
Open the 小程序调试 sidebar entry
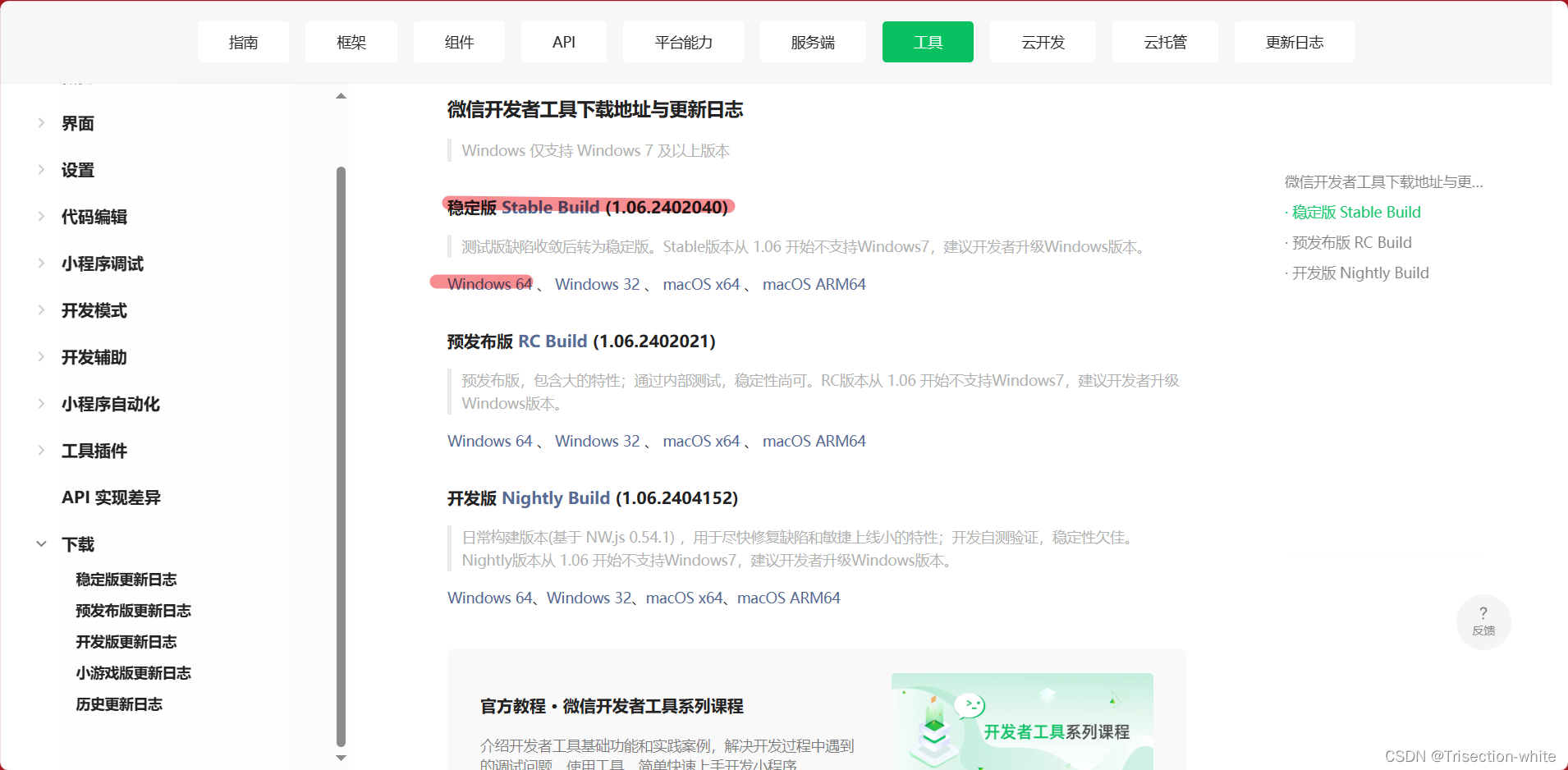click(x=103, y=264)
